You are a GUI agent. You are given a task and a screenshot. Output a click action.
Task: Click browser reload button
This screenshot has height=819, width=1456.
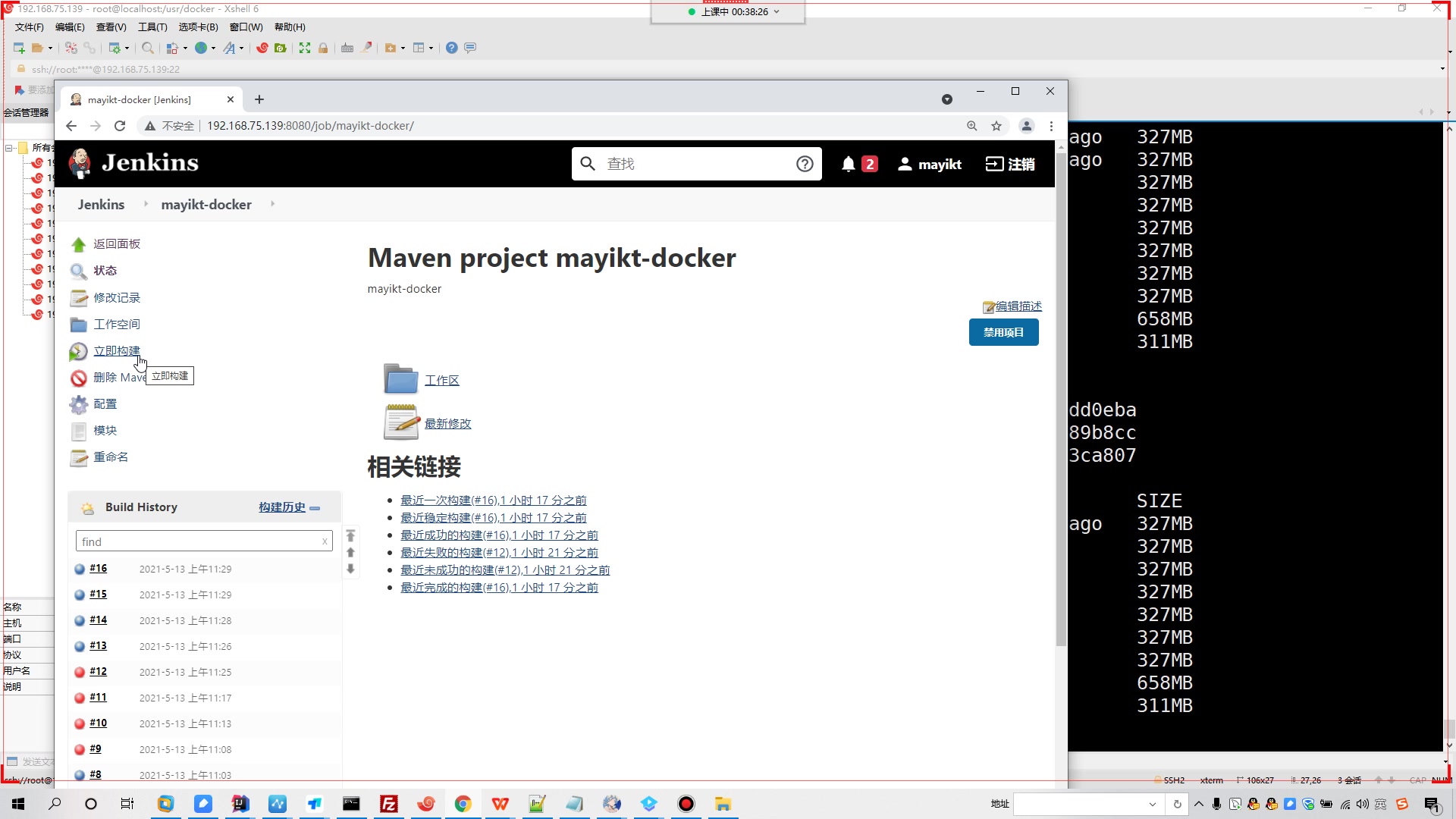120,126
